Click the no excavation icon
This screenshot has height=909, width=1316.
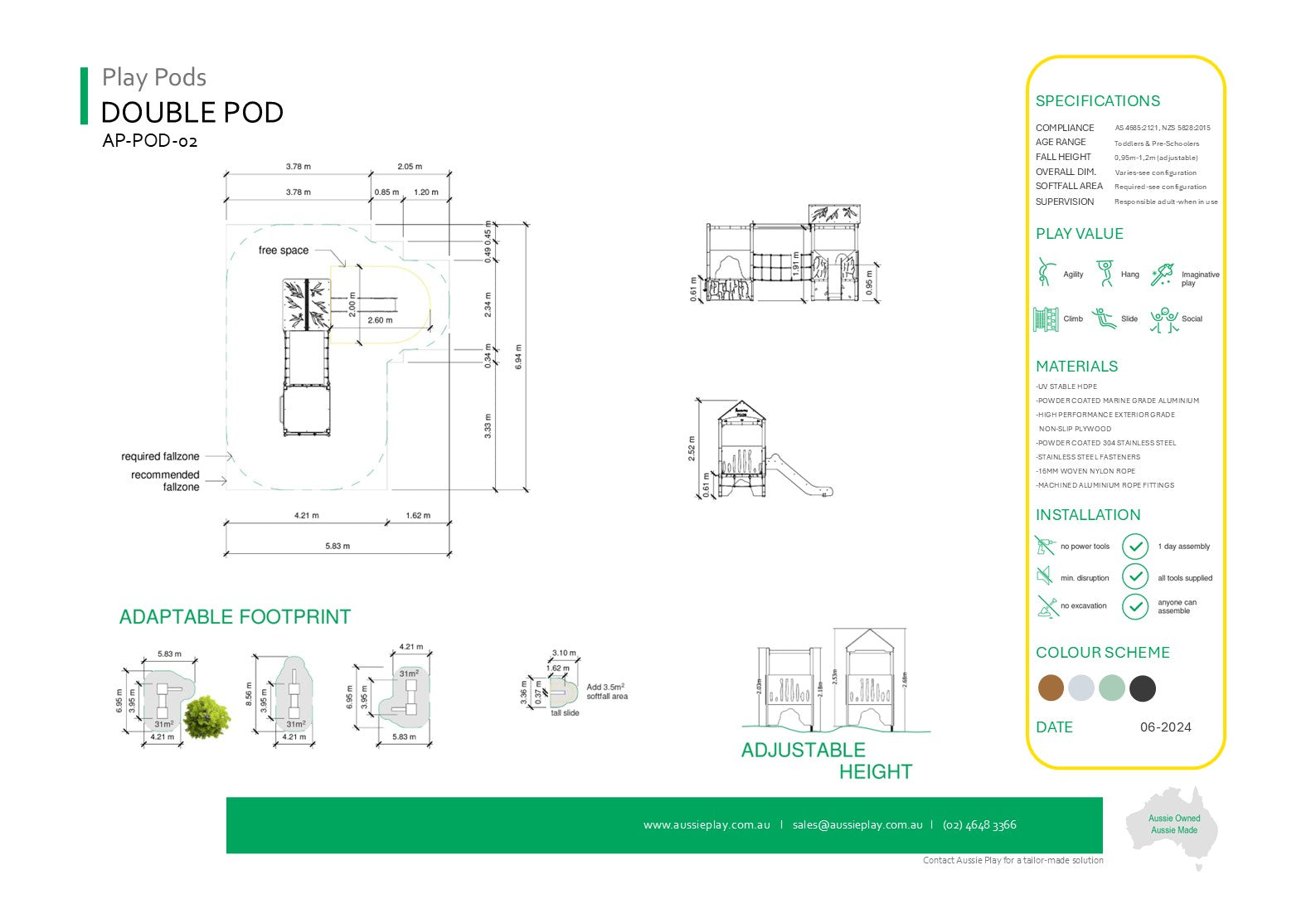1046,606
